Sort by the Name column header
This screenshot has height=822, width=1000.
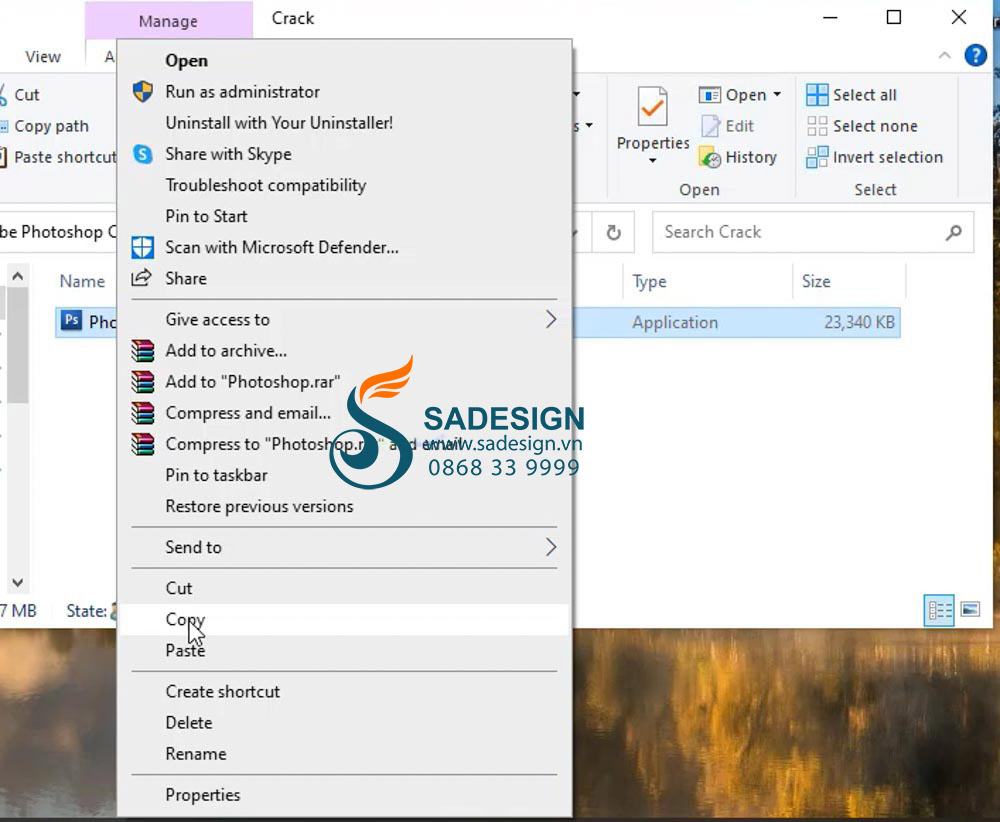[82, 281]
